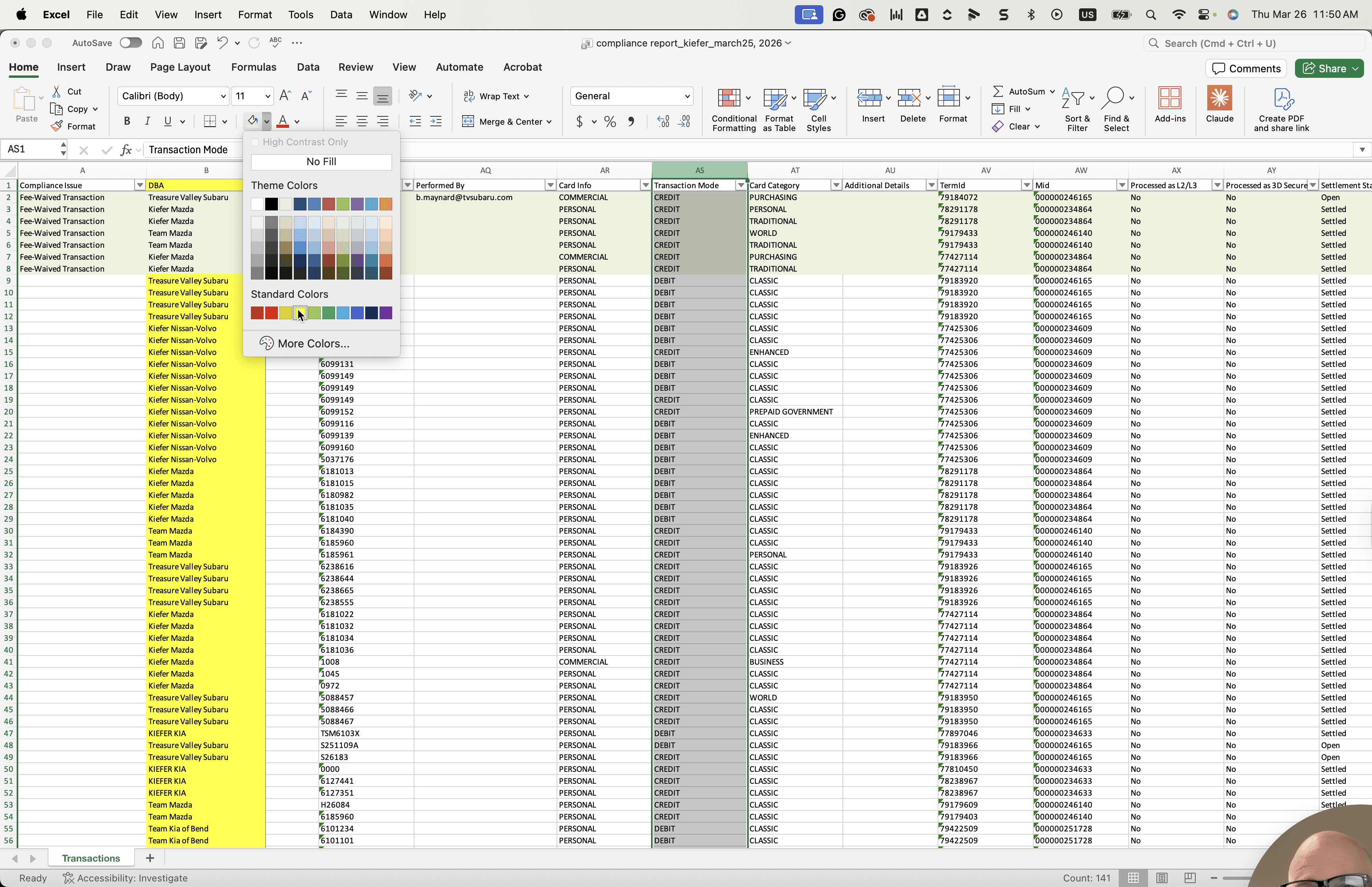This screenshot has width=1372, height=887.
Task: Open the Transaction Mode column filter arrow
Action: click(x=740, y=185)
